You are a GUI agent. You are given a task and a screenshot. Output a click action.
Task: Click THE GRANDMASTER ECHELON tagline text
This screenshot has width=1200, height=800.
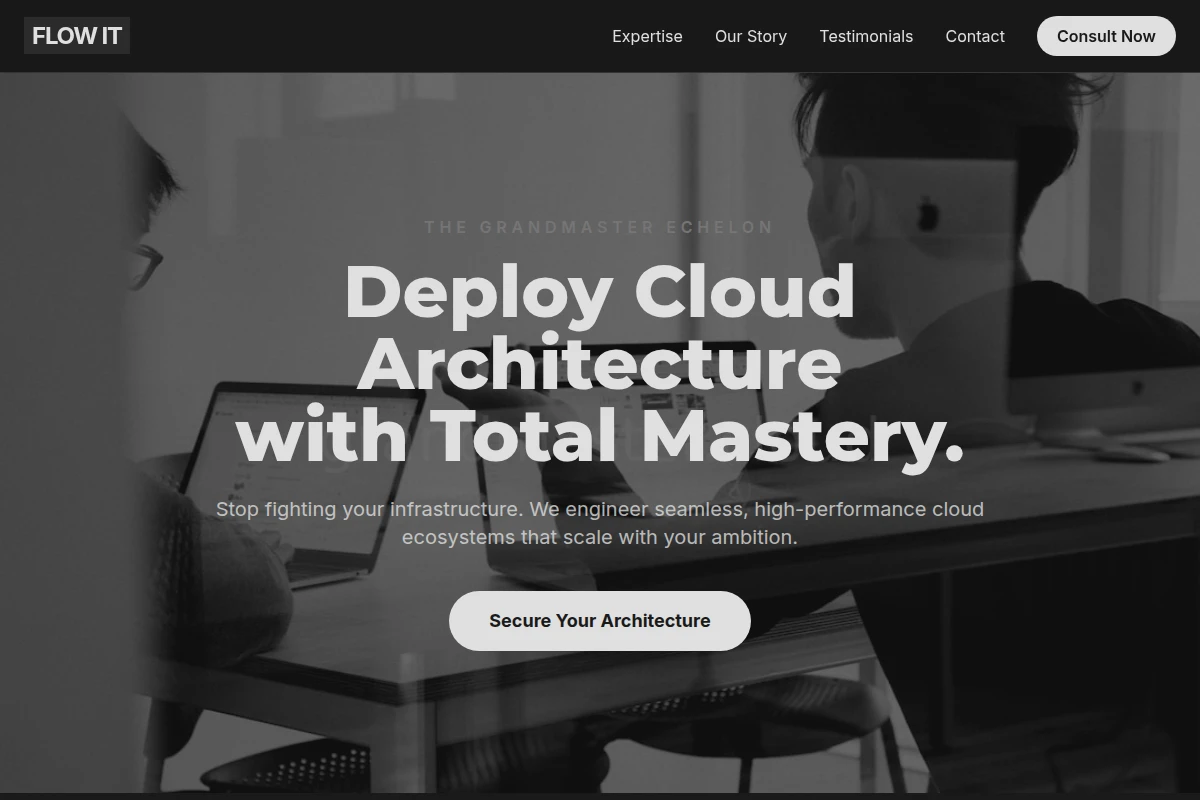tap(600, 227)
